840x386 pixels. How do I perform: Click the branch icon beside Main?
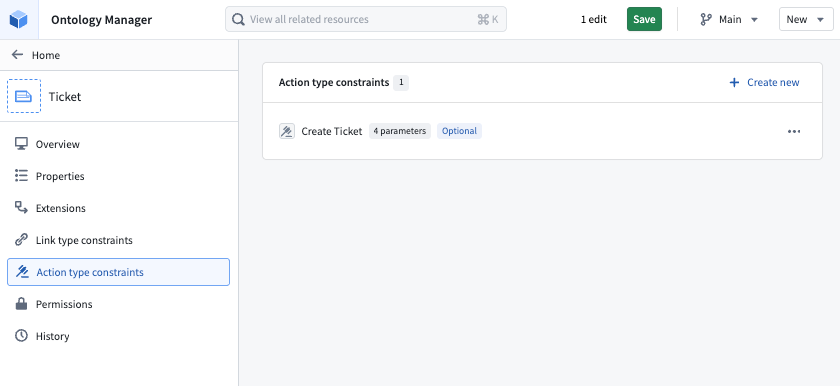[x=706, y=19]
